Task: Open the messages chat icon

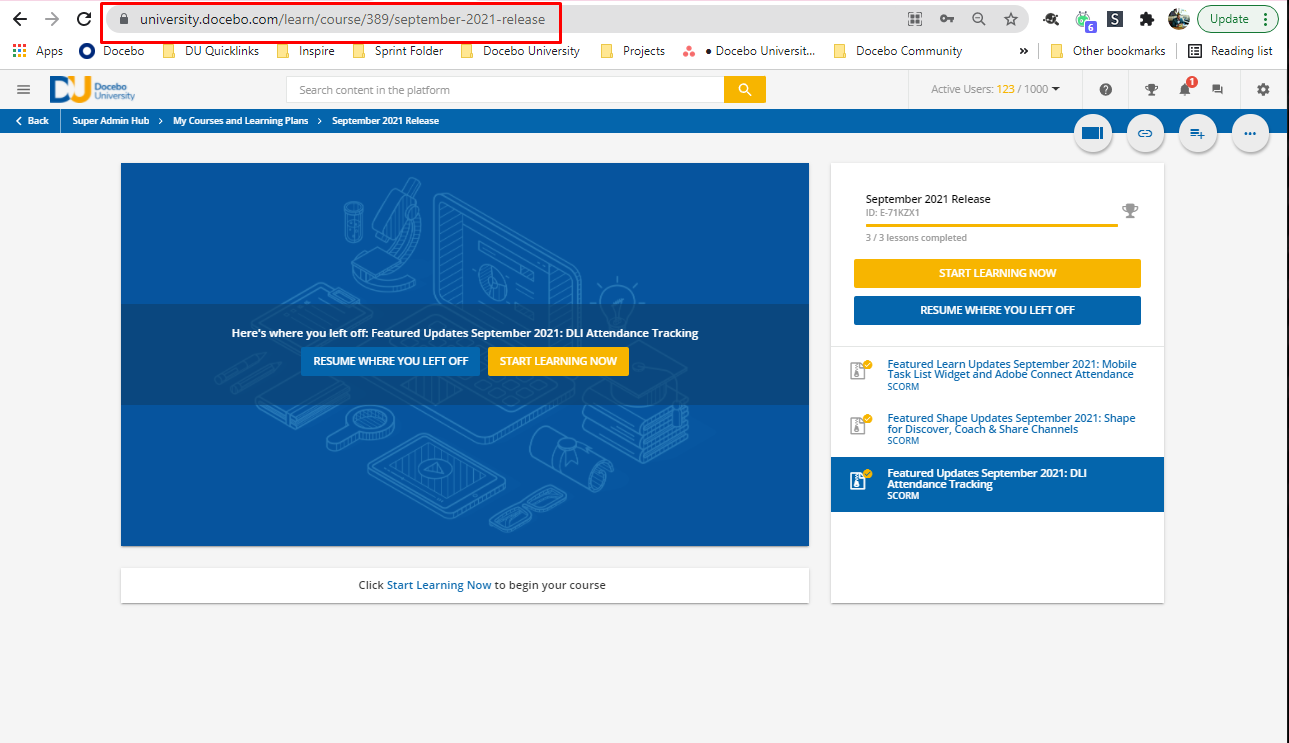Action: 1217,89
